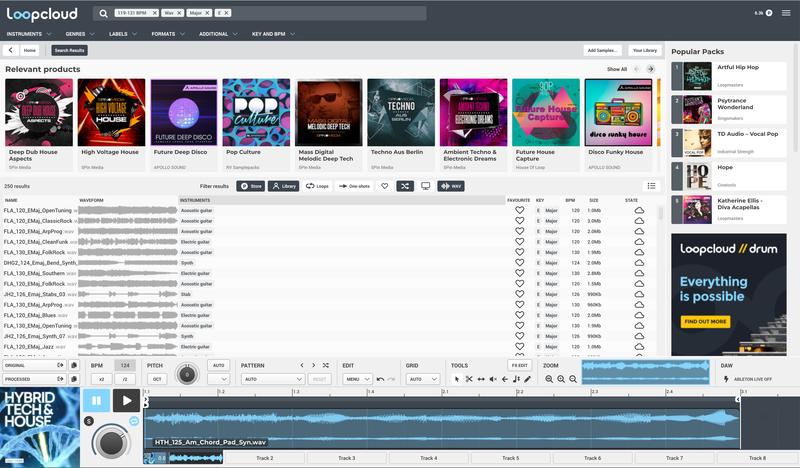800x468 pixels.
Task: Open the Grid AUTO dropdown
Action: coord(421,380)
